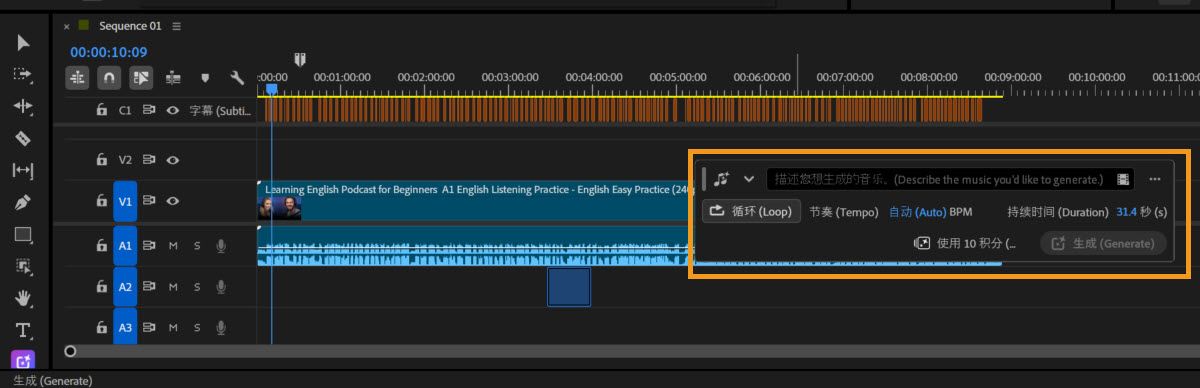
Task: Solo audio track A3
Action: tap(196, 327)
